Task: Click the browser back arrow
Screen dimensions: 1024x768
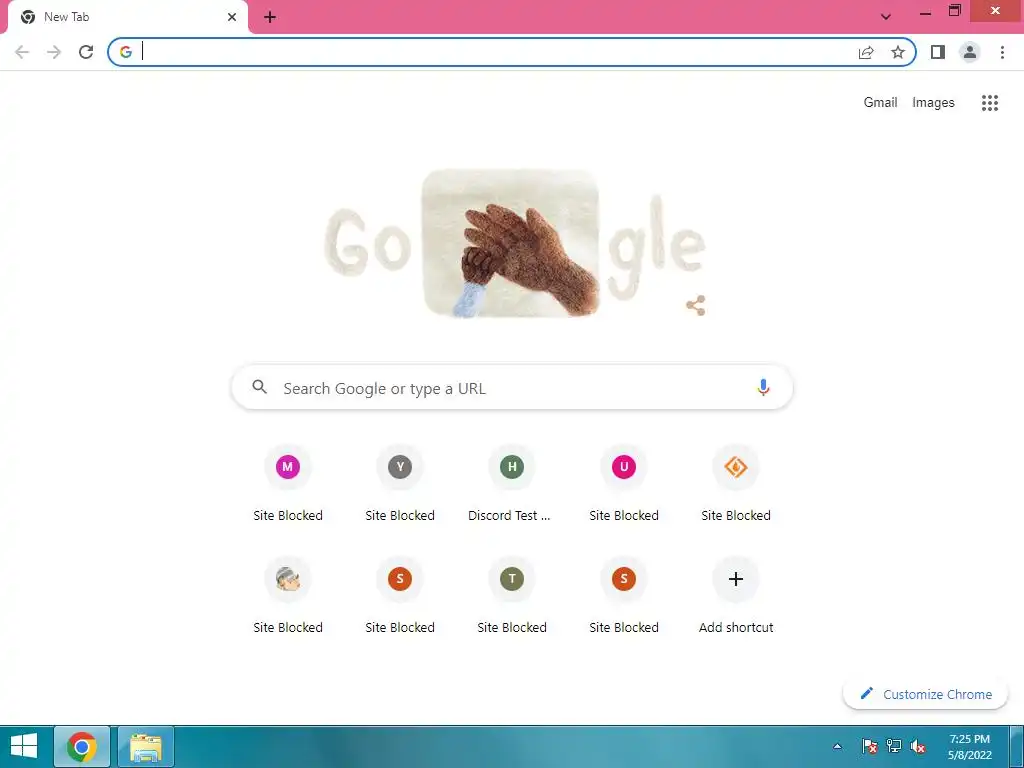Action: tap(22, 52)
